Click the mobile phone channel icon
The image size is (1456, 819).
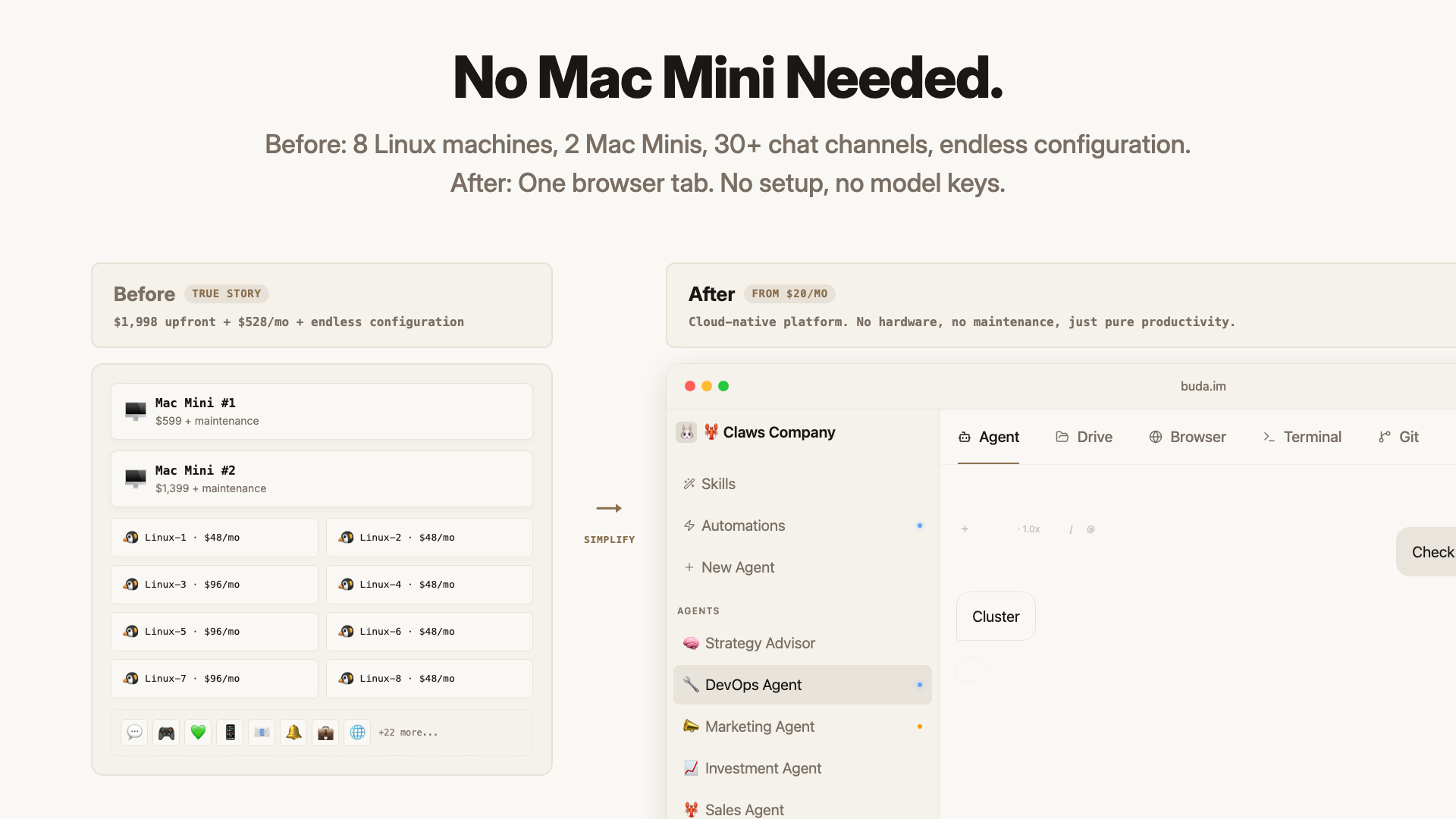(x=230, y=733)
